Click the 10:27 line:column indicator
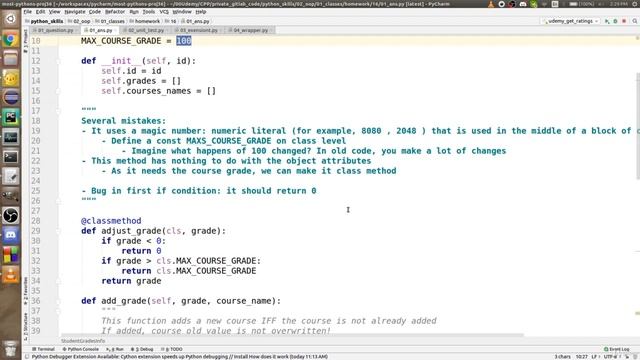The width and height of the screenshot is (640, 360). [x=582, y=356]
